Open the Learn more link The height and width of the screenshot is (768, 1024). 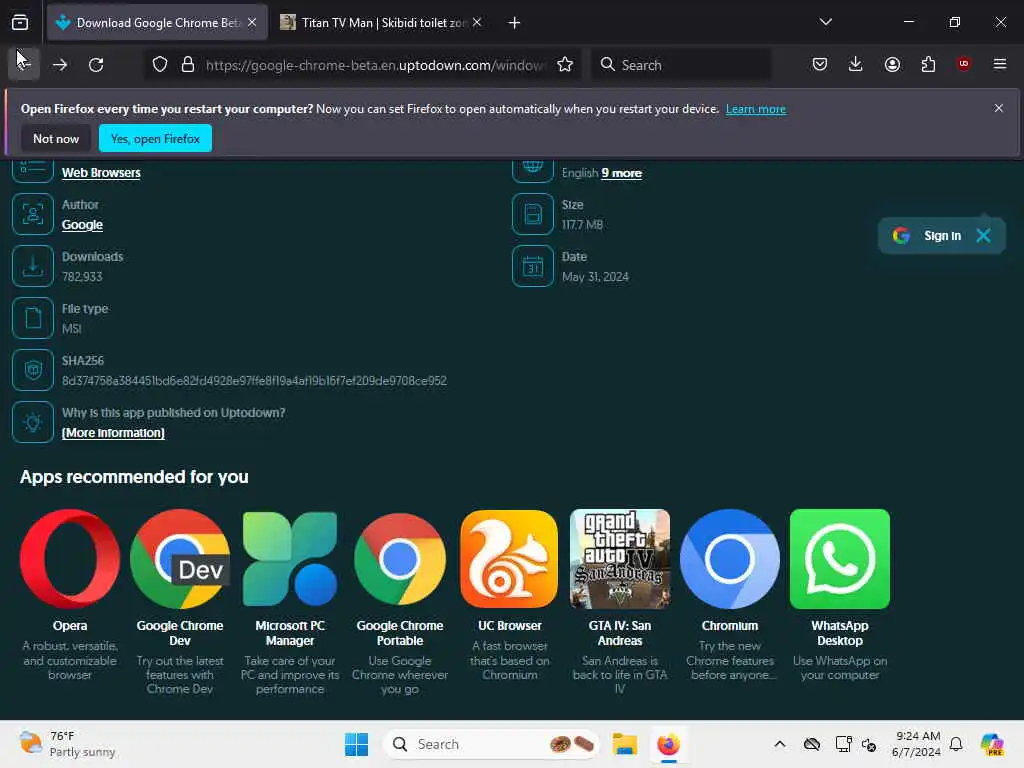(756, 109)
